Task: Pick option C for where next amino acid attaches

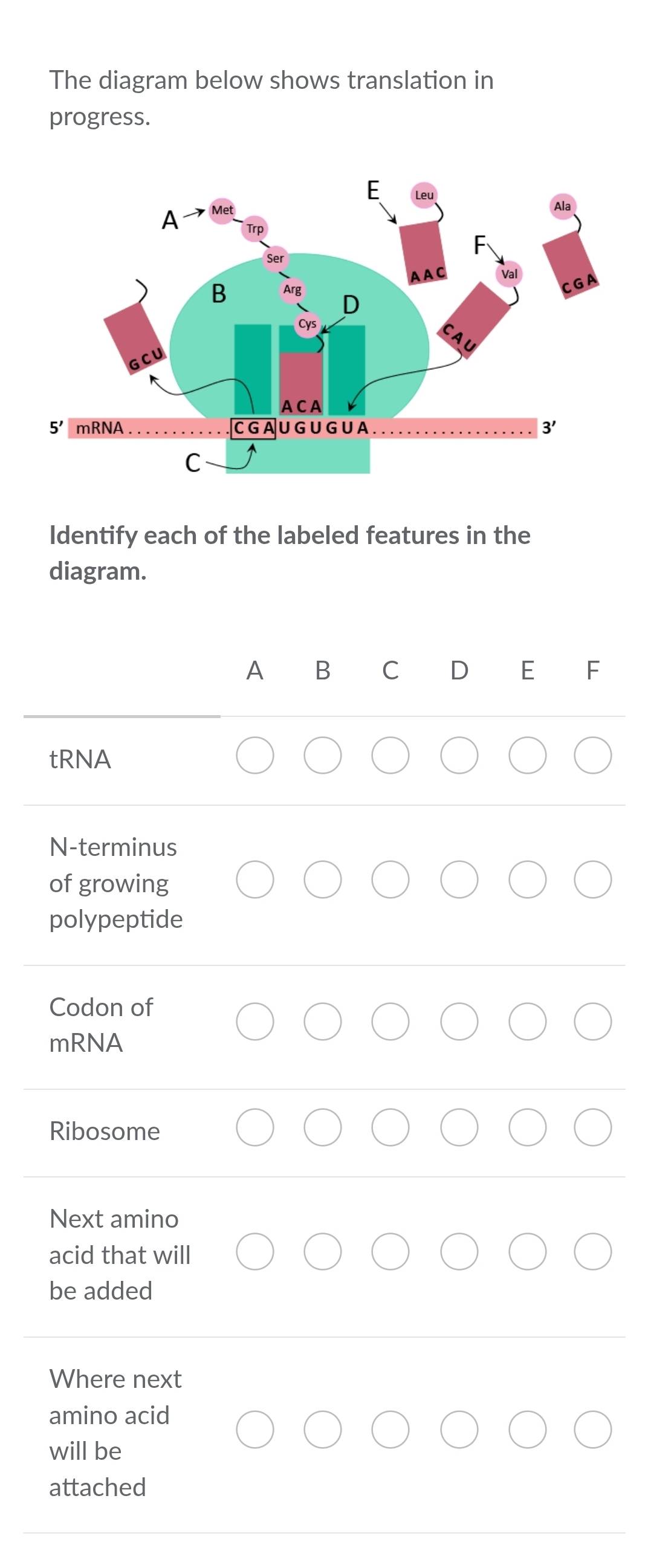Action: click(390, 1429)
